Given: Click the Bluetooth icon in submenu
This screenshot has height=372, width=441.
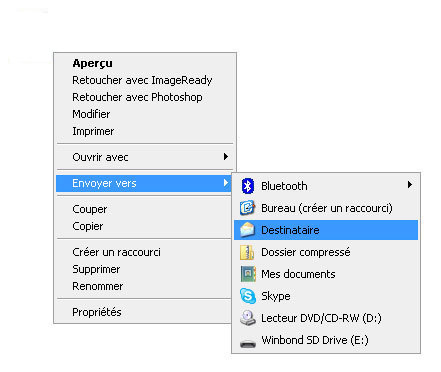Looking at the screenshot, I should click(248, 186).
